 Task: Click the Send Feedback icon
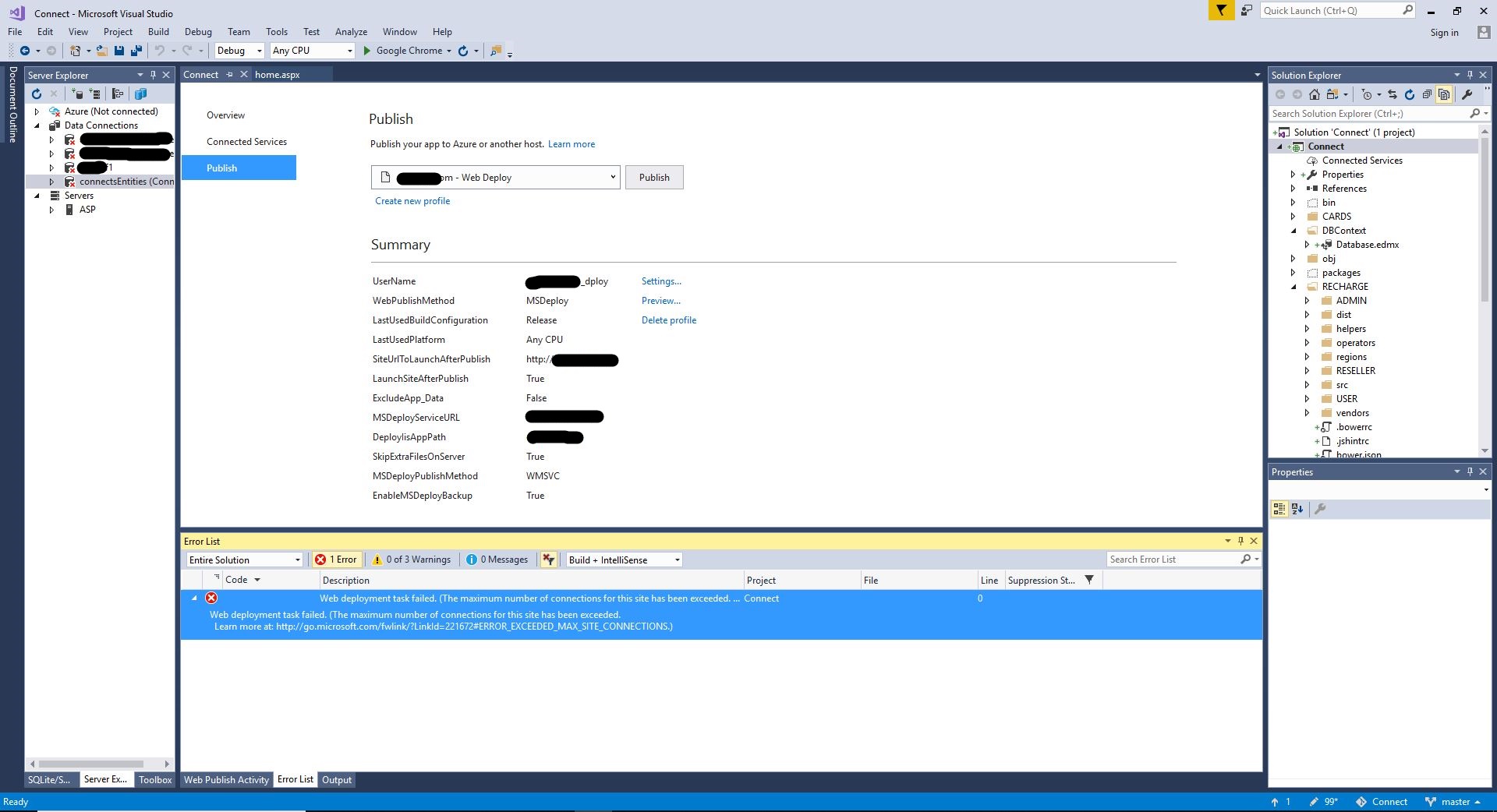pos(1247,10)
